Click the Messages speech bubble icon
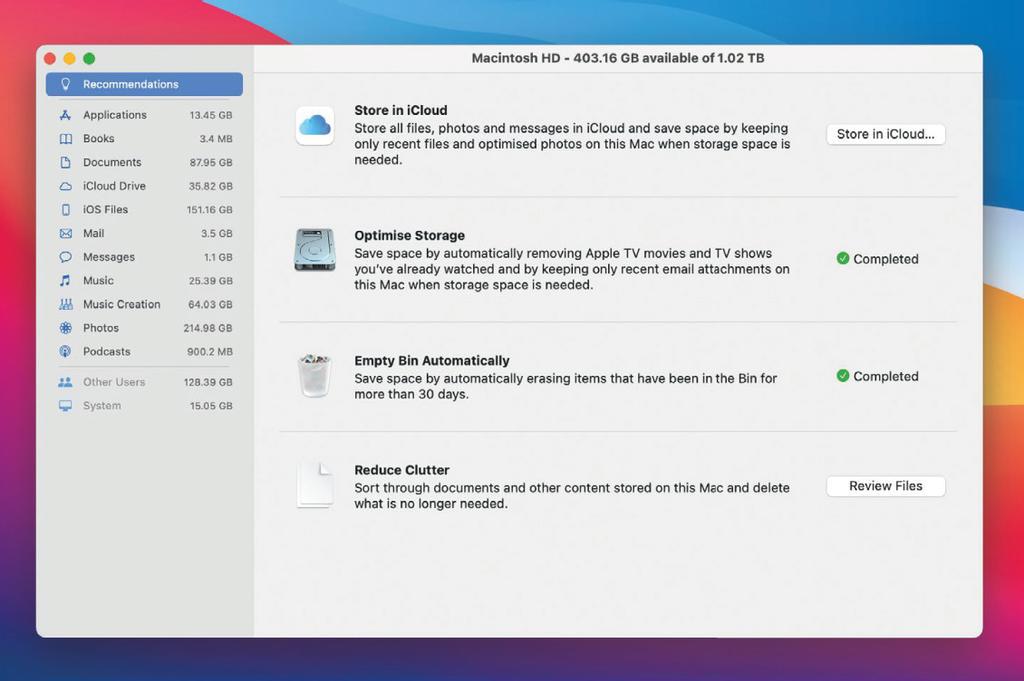 pos(65,257)
